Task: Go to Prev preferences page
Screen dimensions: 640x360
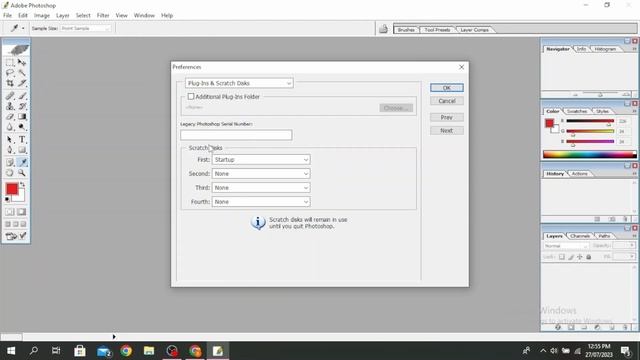Action: point(447,118)
